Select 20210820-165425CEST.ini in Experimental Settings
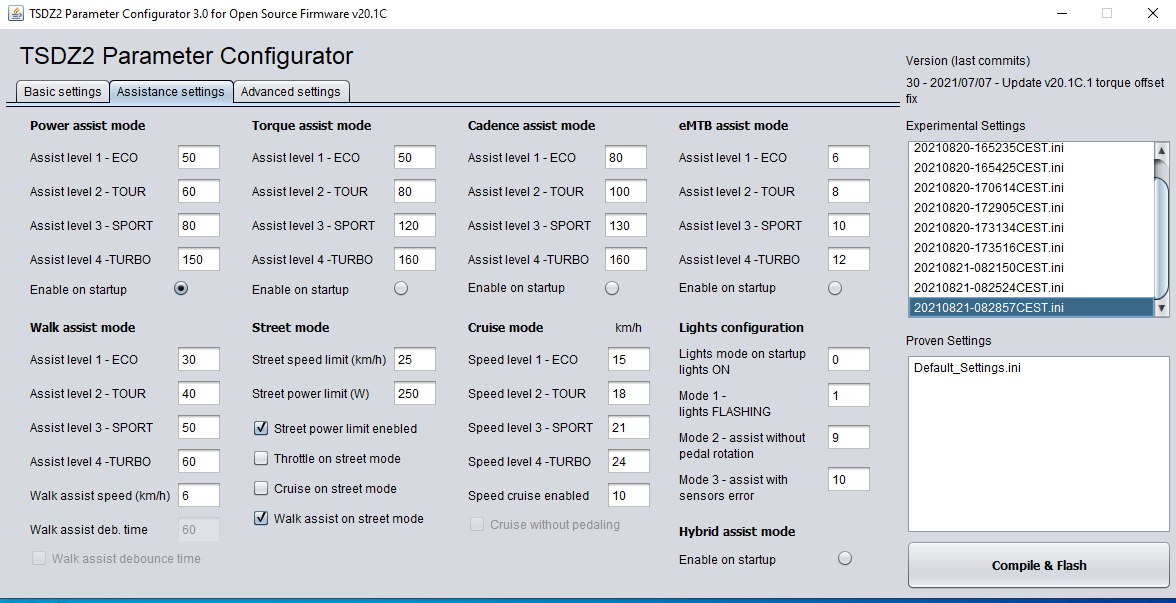Viewport: 1176px width, 603px height. pos(1030,167)
